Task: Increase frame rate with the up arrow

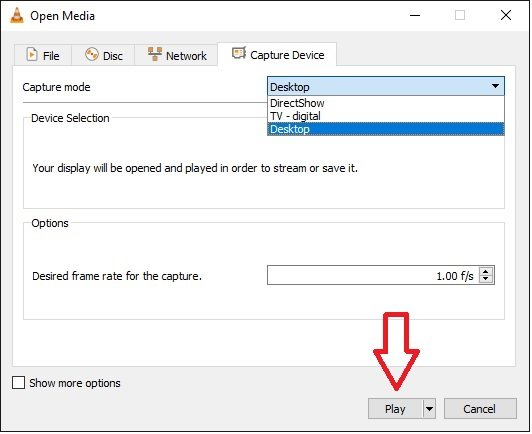Action: (486, 271)
